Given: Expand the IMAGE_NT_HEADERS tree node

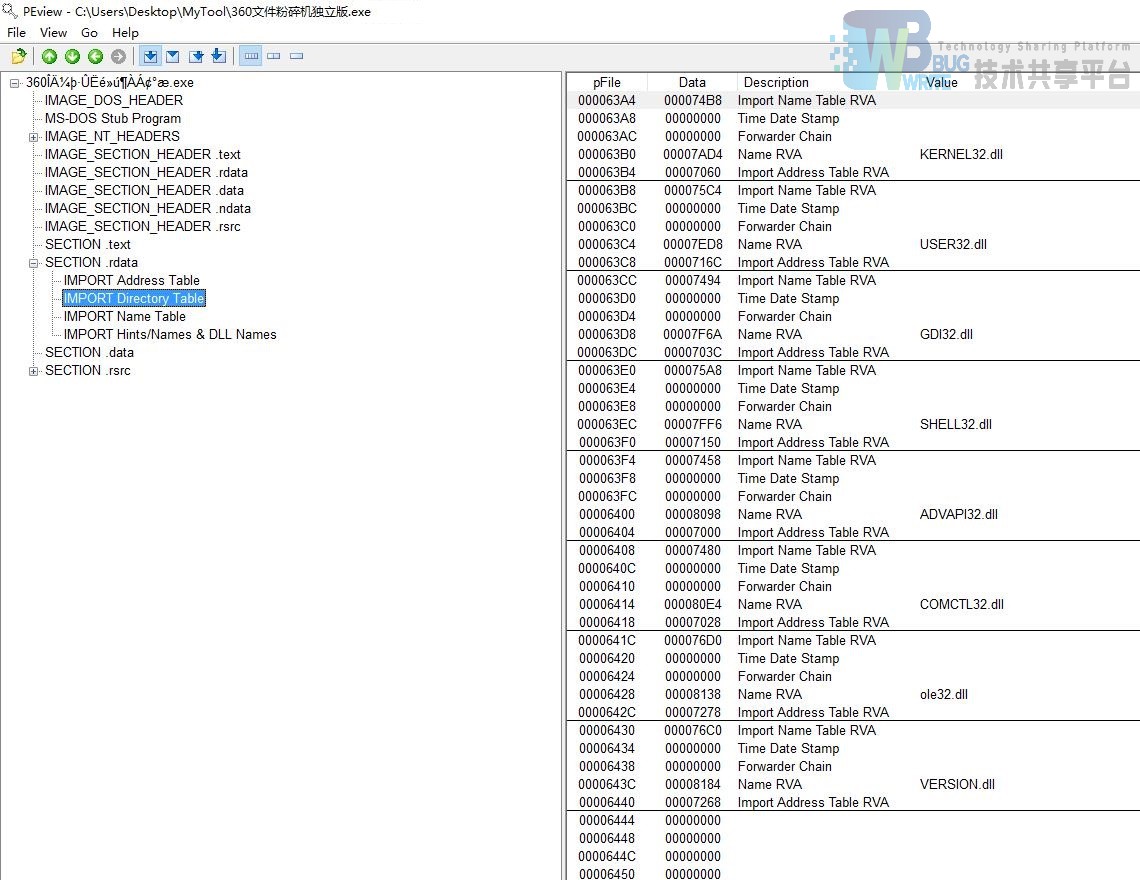Looking at the screenshot, I should (34, 137).
